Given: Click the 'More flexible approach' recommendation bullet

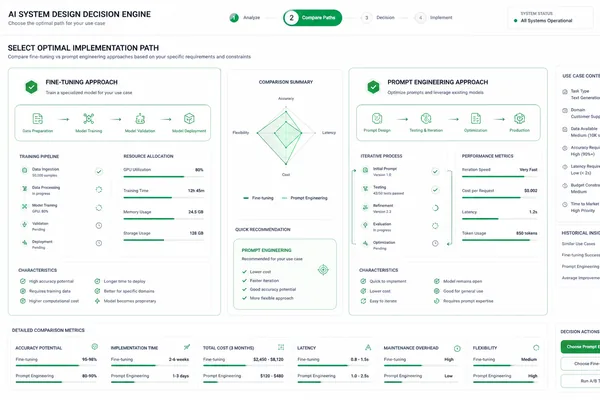Looking at the screenshot, I should 267,298.
